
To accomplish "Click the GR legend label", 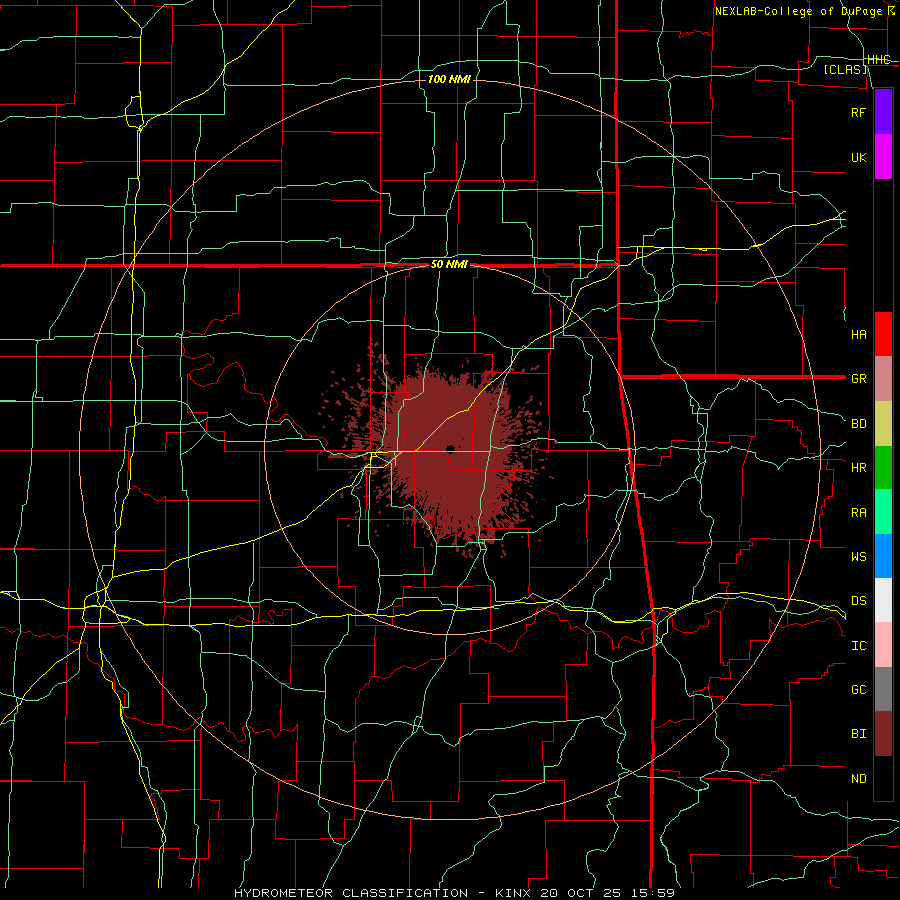I will tap(858, 379).
